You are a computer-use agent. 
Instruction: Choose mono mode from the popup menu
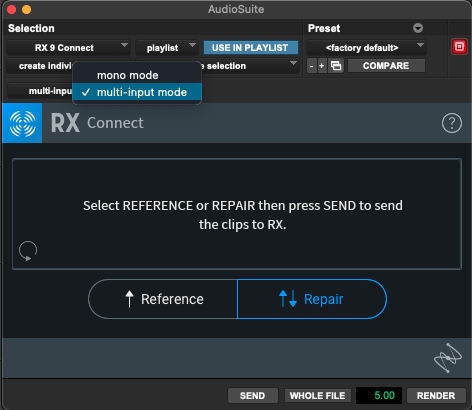[137, 75]
